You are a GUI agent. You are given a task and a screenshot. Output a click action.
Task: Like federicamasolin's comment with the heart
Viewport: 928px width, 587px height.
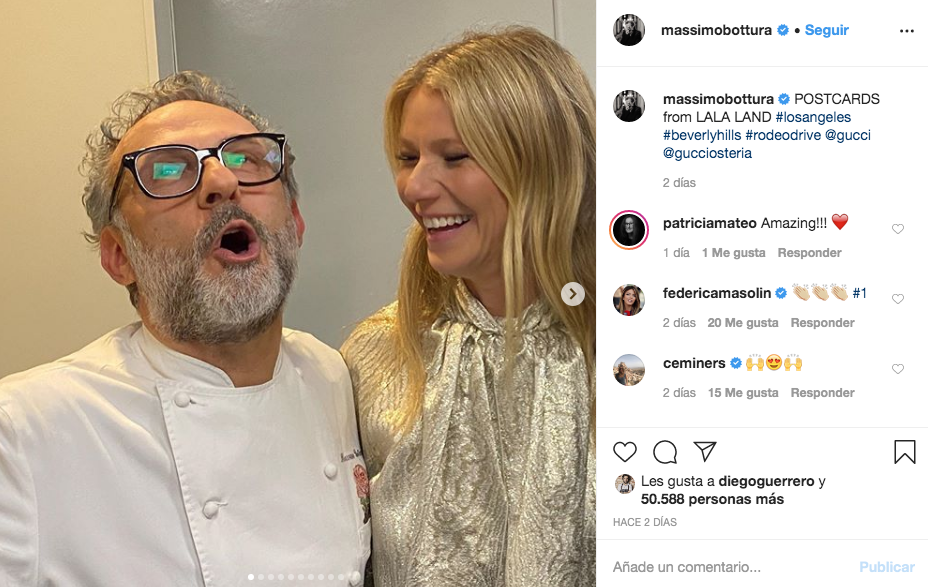coord(897,299)
